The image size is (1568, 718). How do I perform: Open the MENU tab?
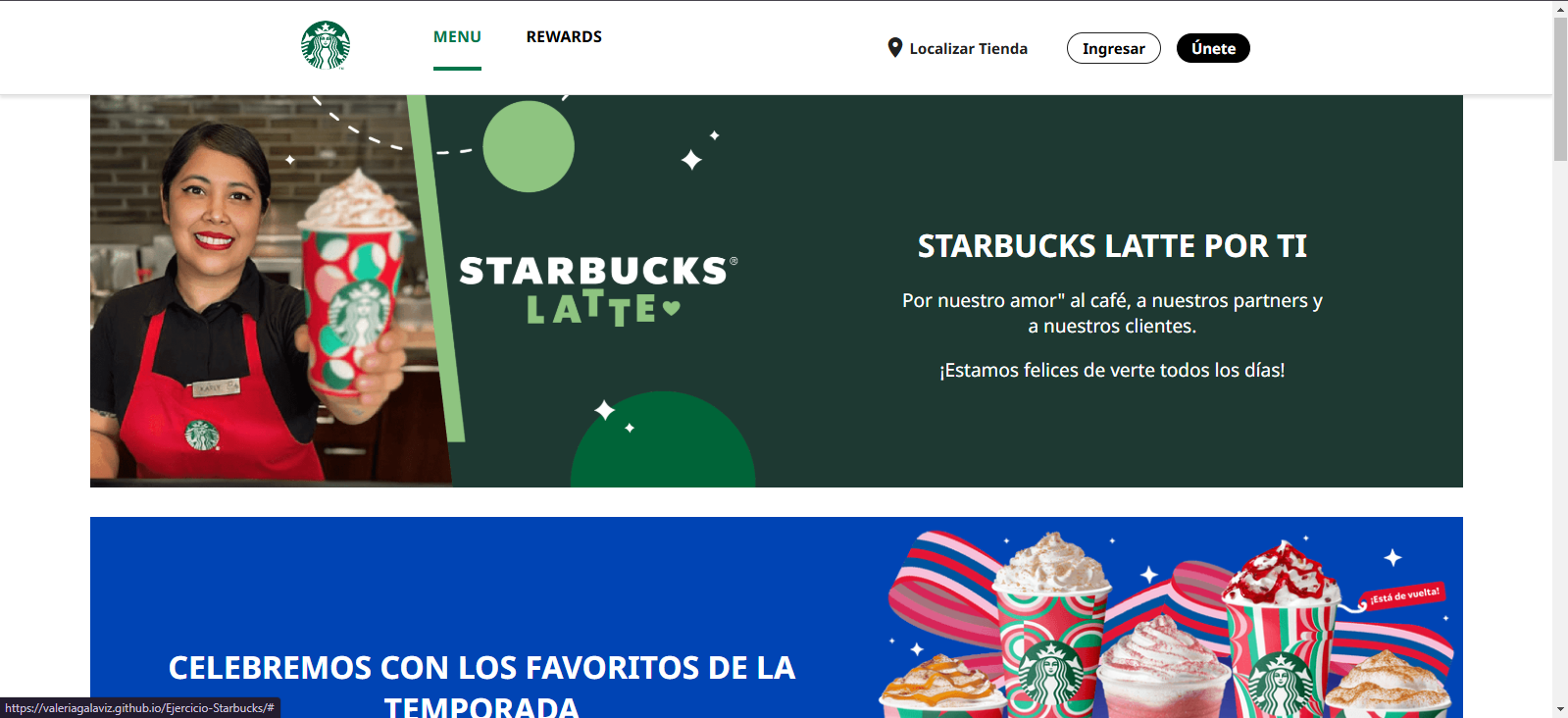tap(457, 37)
